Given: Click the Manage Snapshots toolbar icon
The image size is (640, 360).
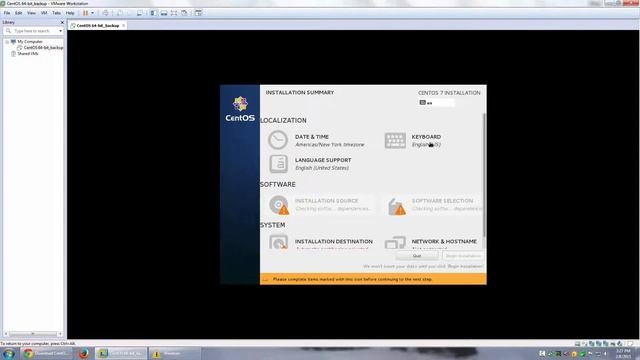Looking at the screenshot, I should point(140,13).
